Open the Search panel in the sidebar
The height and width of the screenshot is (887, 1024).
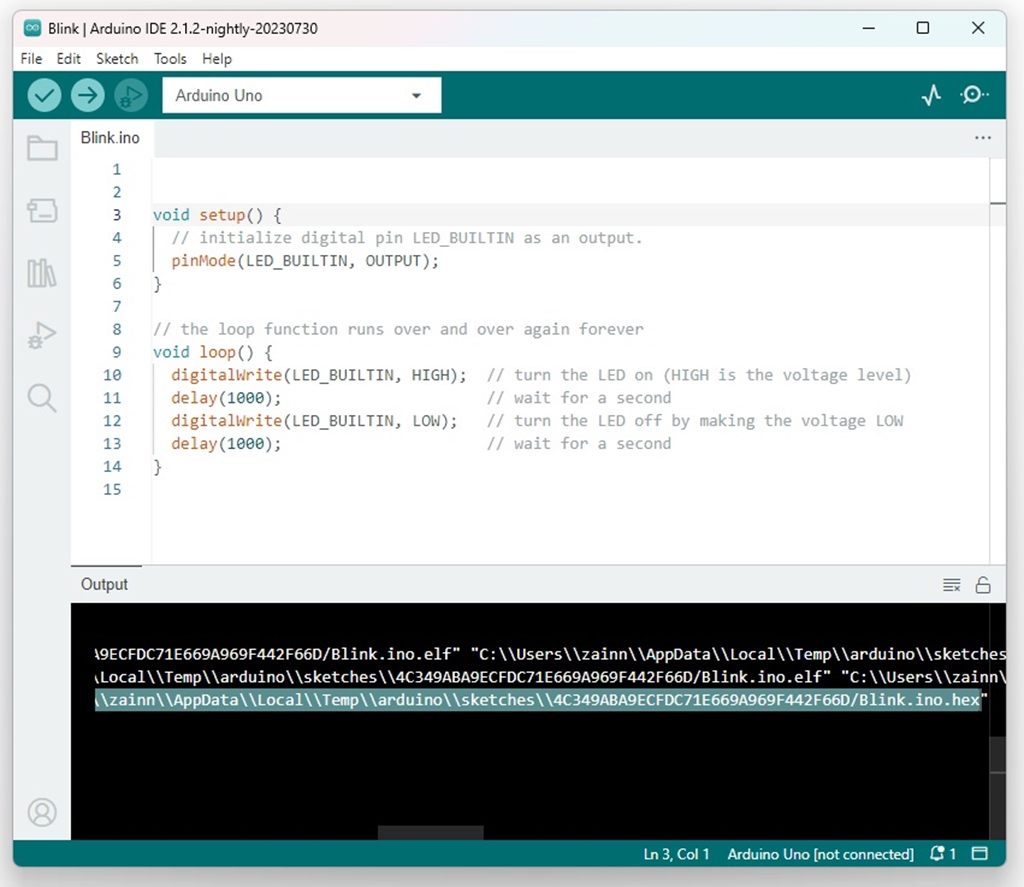click(41, 398)
